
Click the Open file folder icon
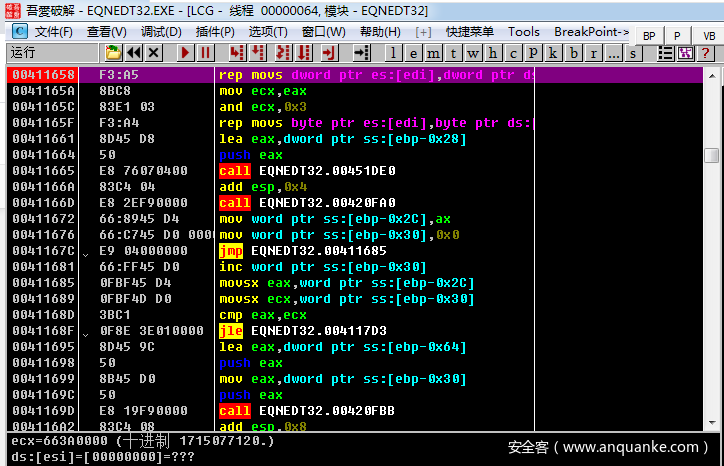113,52
